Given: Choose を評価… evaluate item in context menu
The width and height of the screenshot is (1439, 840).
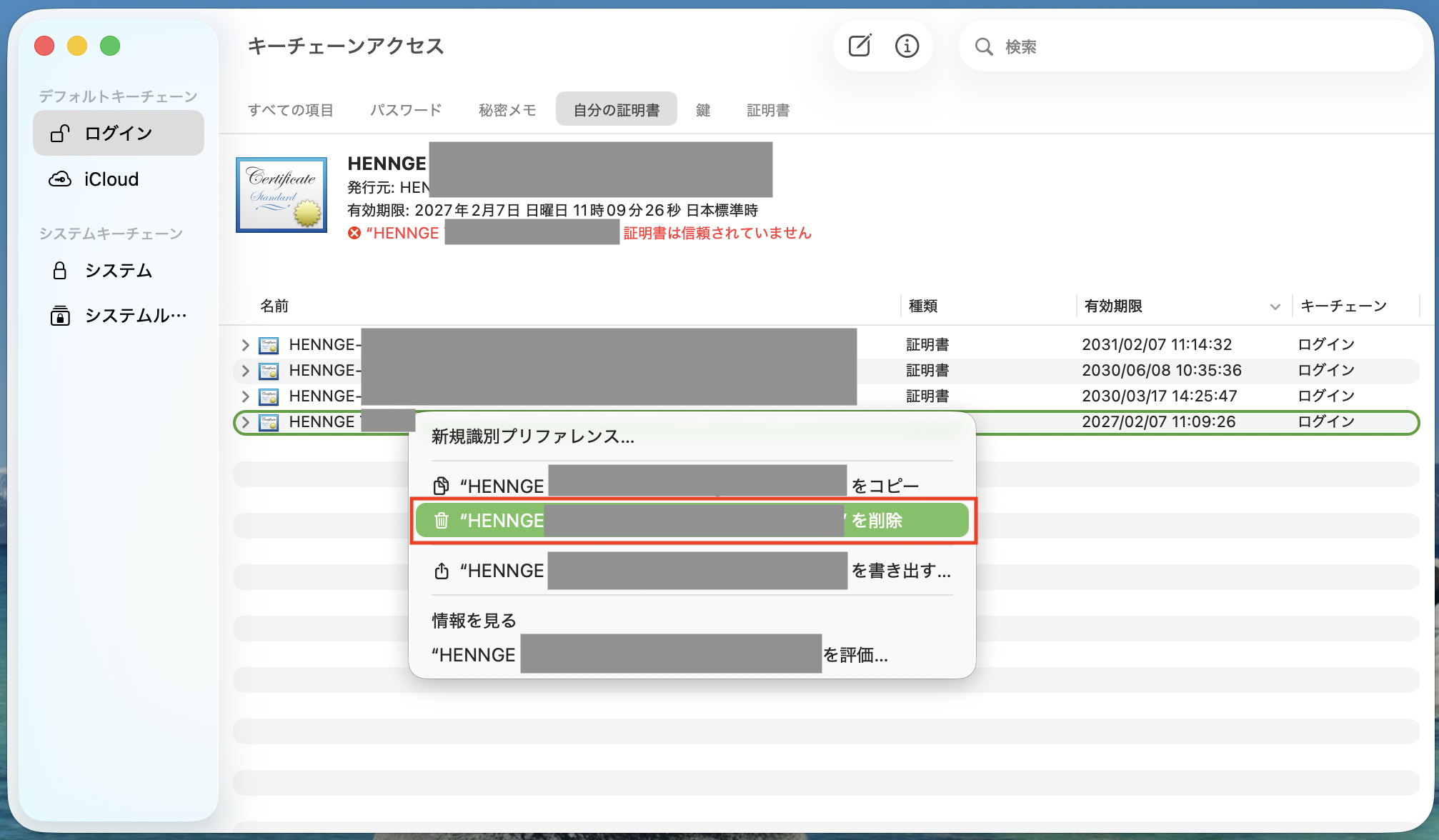Looking at the screenshot, I should [x=692, y=655].
